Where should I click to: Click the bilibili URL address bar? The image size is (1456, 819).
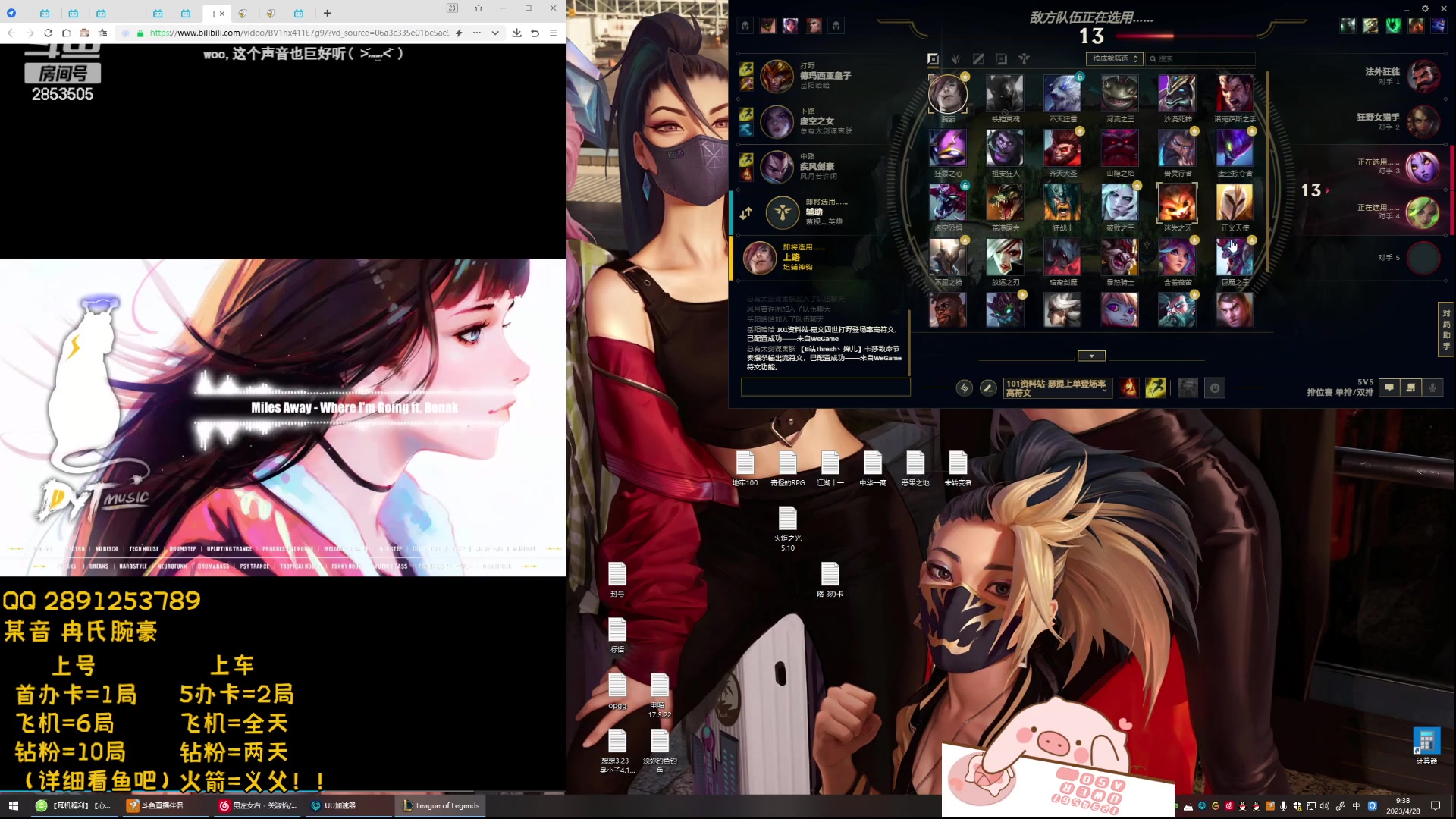(x=299, y=33)
